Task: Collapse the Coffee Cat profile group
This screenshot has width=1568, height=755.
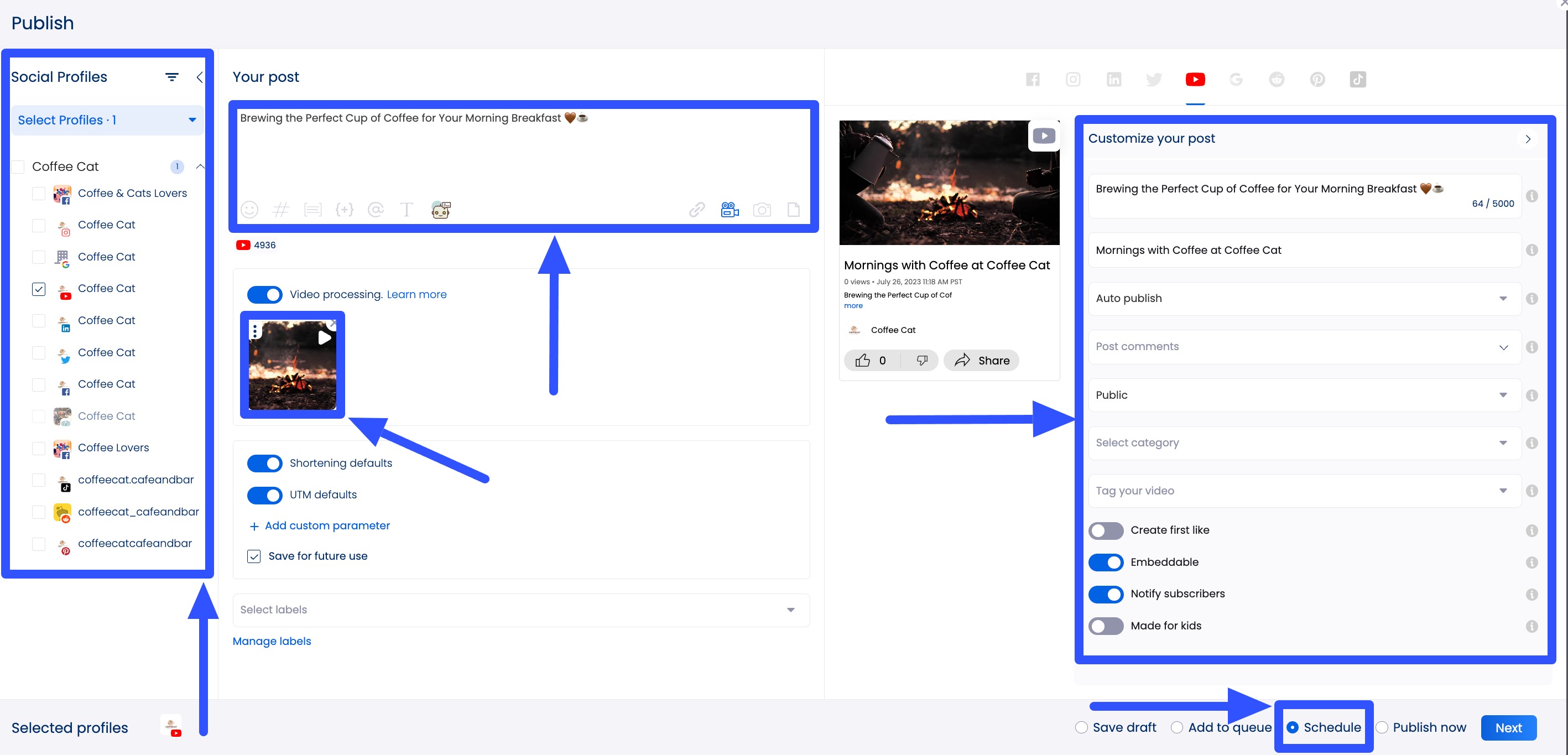Action: coord(200,166)
